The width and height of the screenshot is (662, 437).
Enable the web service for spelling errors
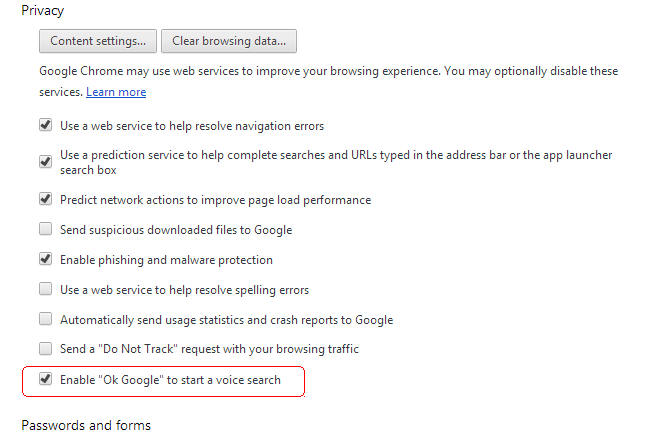pos(46,289)
